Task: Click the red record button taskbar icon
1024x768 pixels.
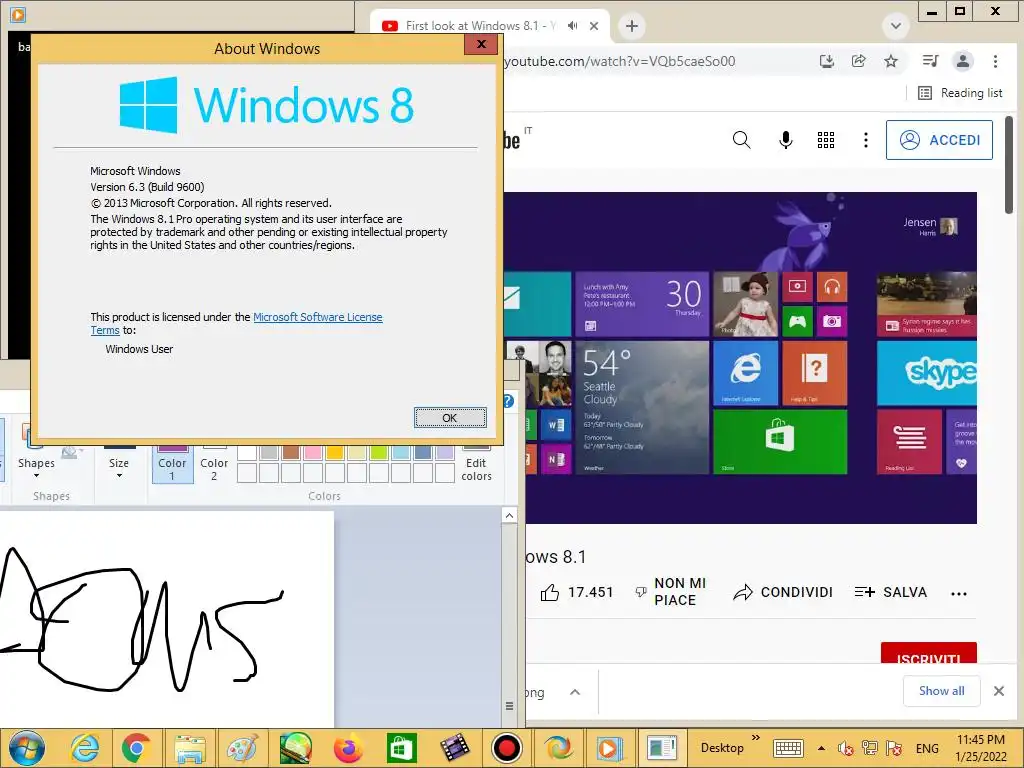Action: point(507,748)
